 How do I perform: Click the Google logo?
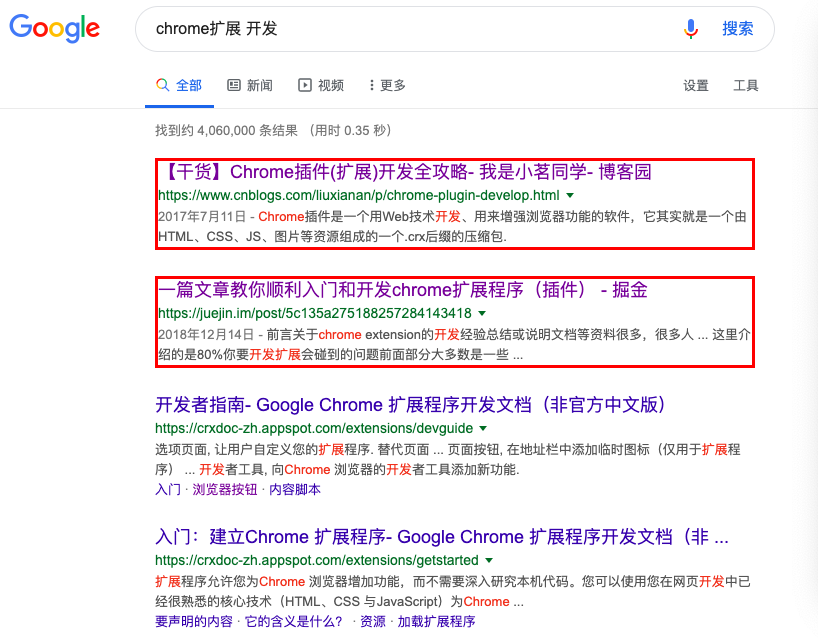pos(54,29)
